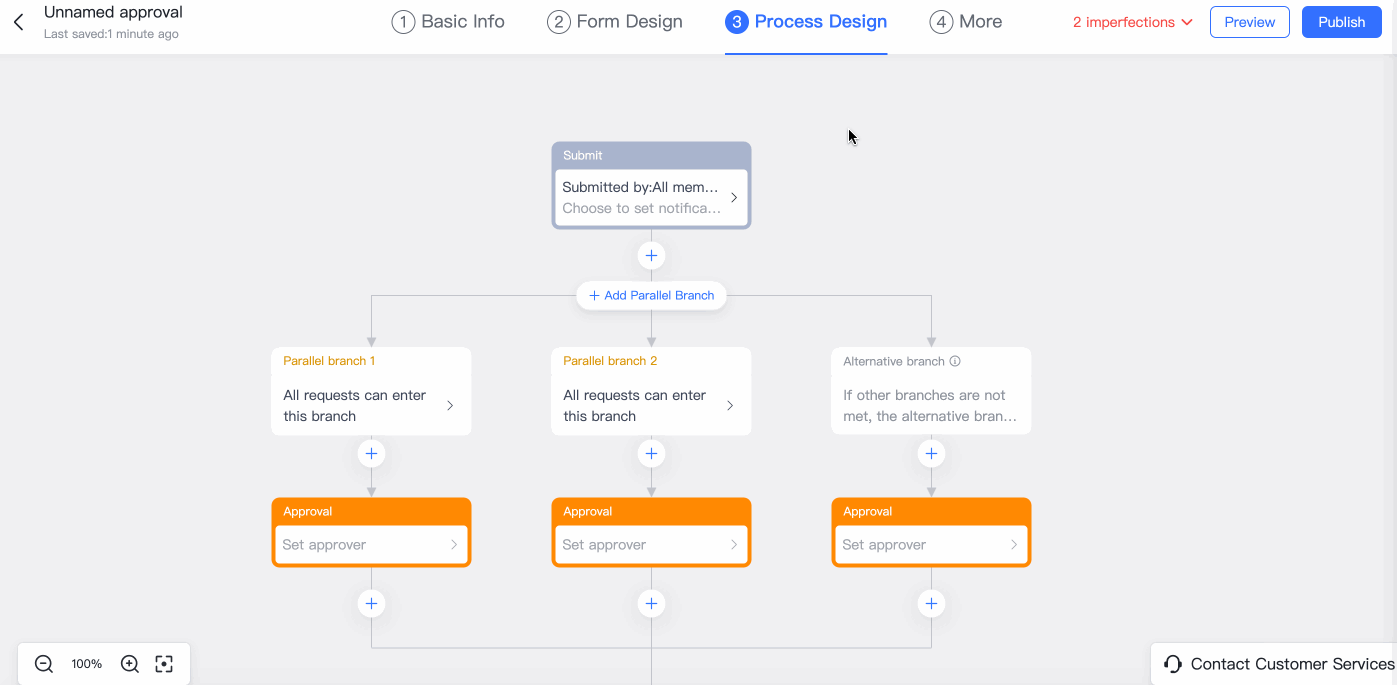
Task: Click the plus icon below the Alternative branch Approval
Action: (931, 603)
